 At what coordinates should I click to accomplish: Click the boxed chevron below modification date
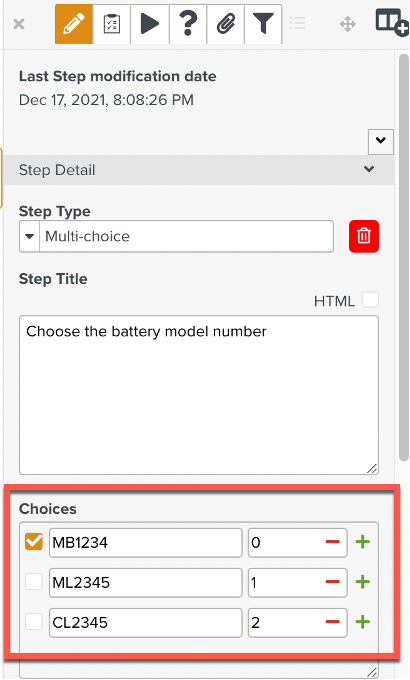coord(380,141)
